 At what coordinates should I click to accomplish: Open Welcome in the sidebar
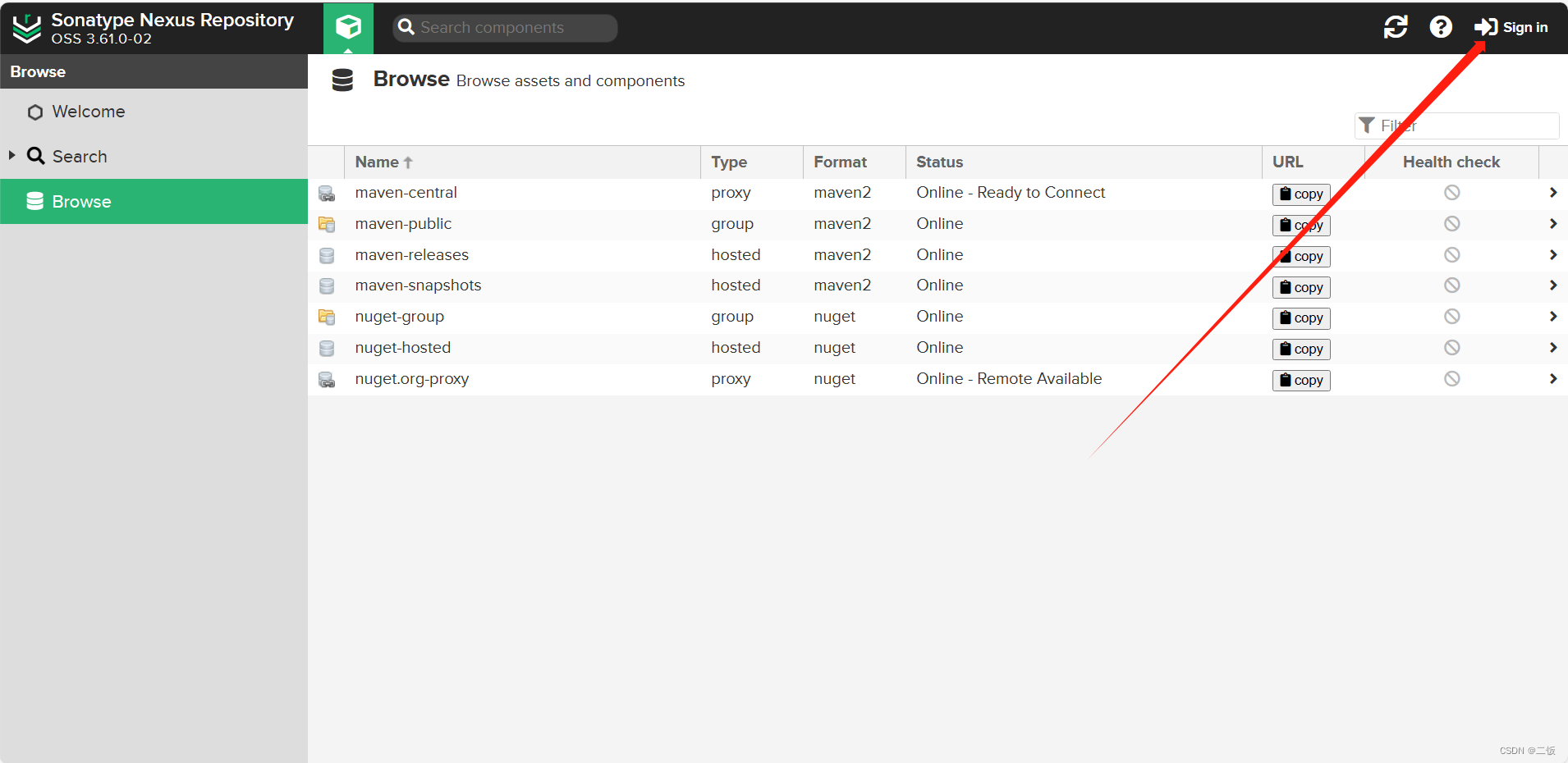coord(88,112)
